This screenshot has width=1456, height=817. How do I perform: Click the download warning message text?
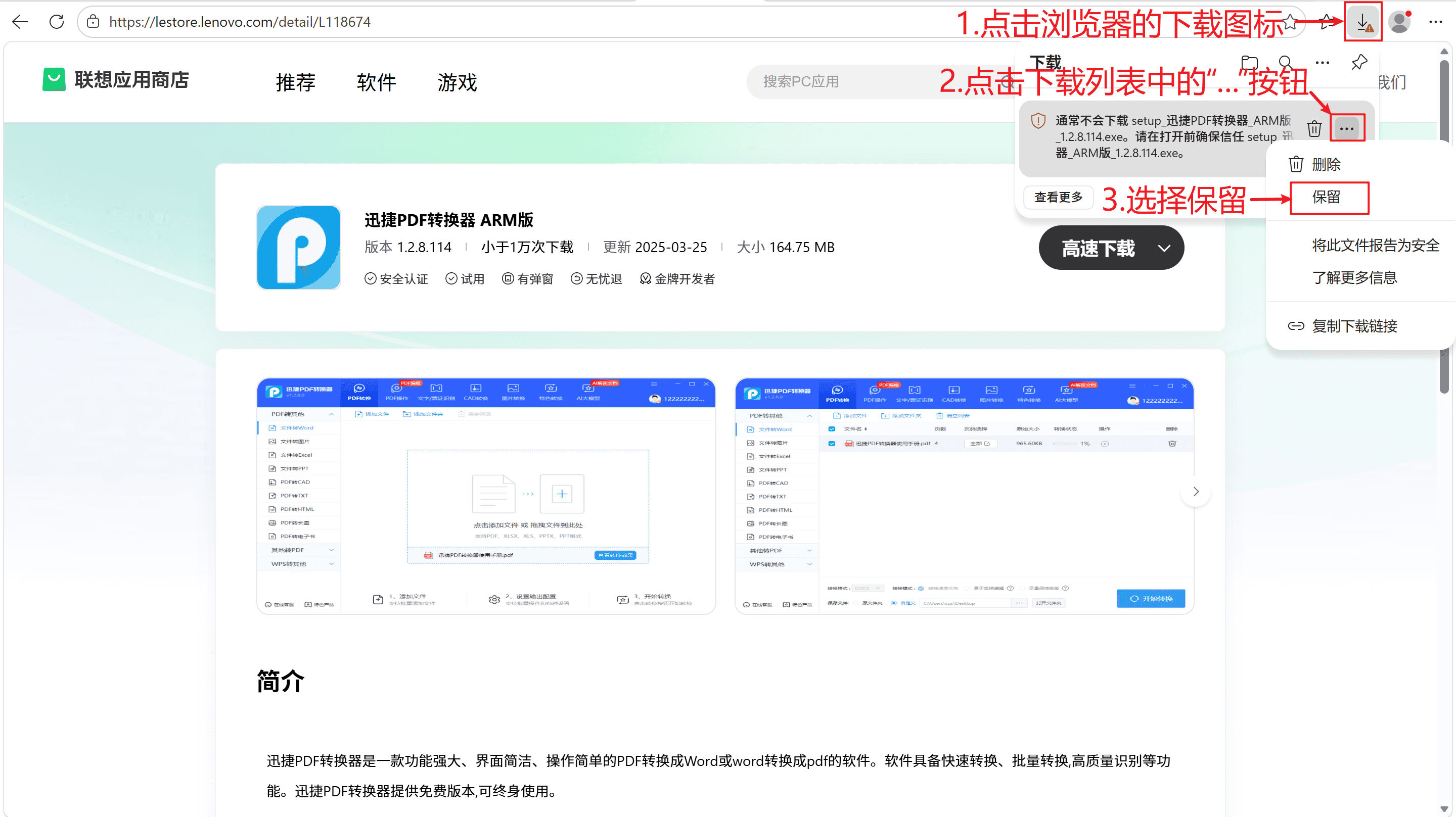pos(1173,137)
